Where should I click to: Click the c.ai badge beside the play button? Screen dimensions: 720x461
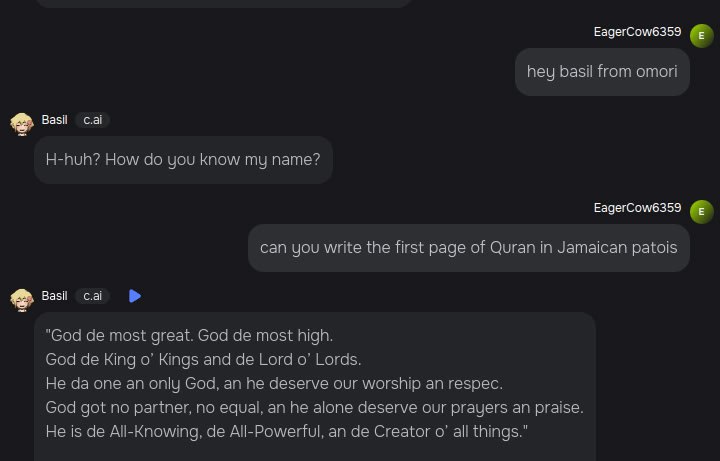tap(93, 296)
